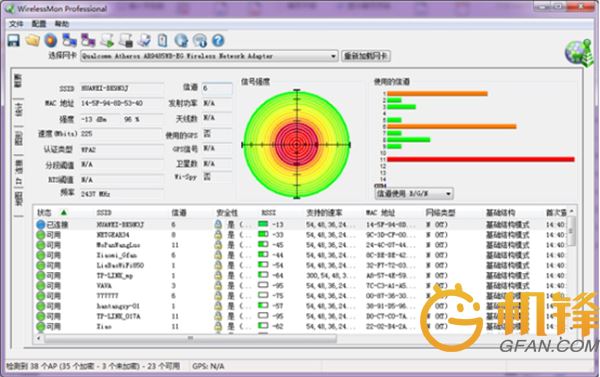
Task: Click the blue connected status icon for HUAWEI
Action: point(41,224)
